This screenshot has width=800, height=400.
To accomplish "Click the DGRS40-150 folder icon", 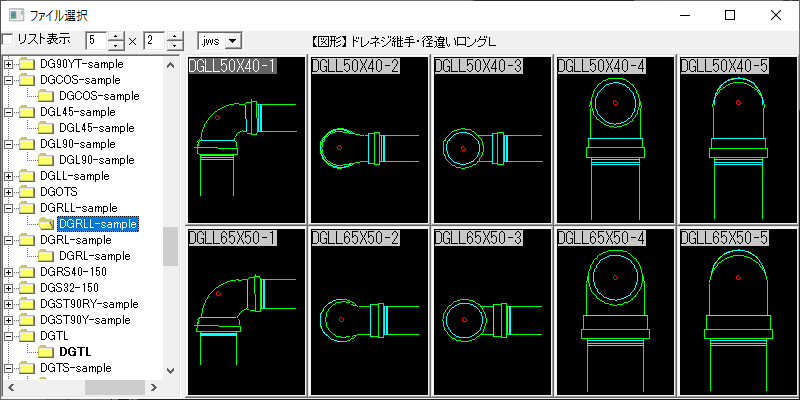I will [26, 272].
